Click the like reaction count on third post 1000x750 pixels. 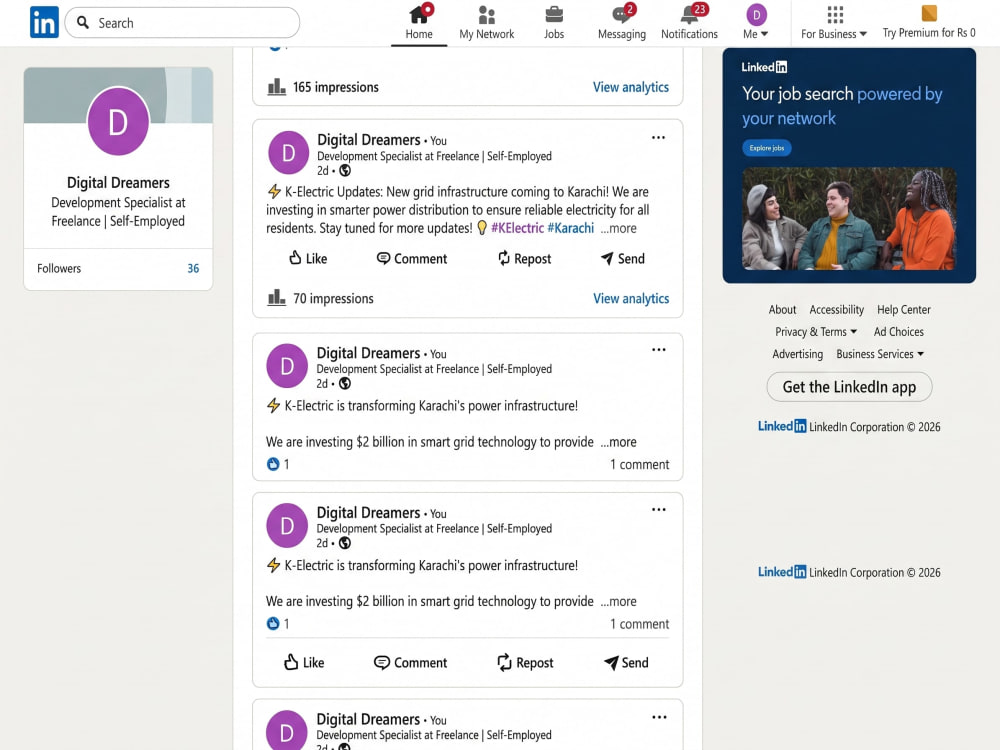click(x=278, y=464)
